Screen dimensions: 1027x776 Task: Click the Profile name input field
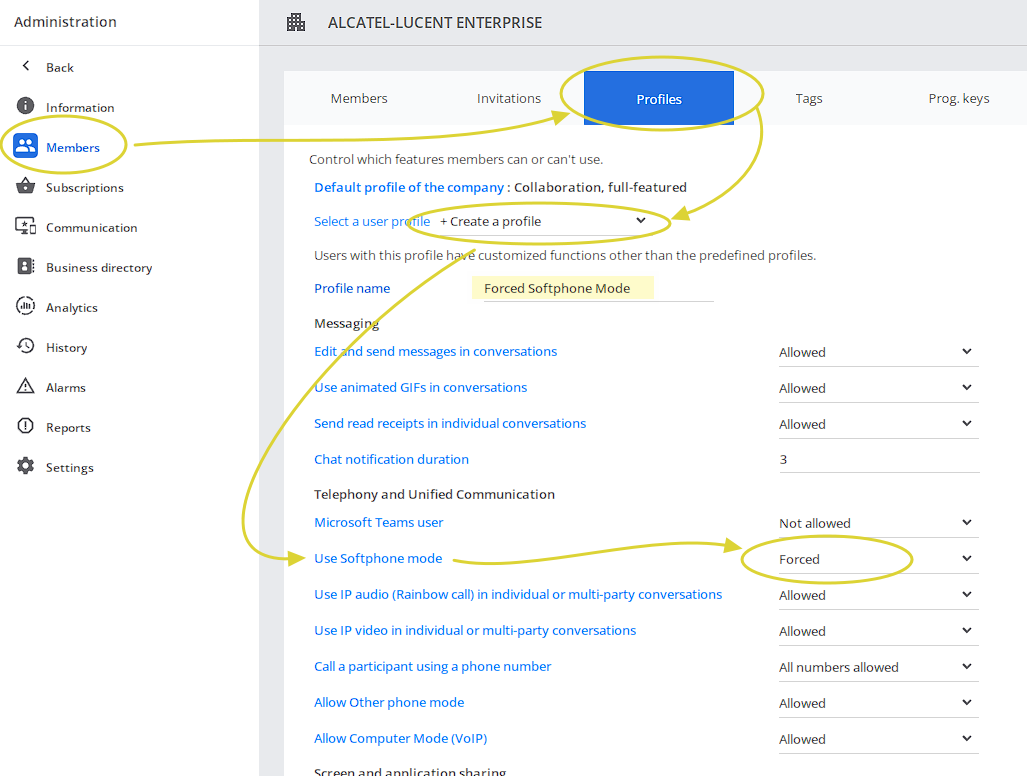[x=598, y=288]
